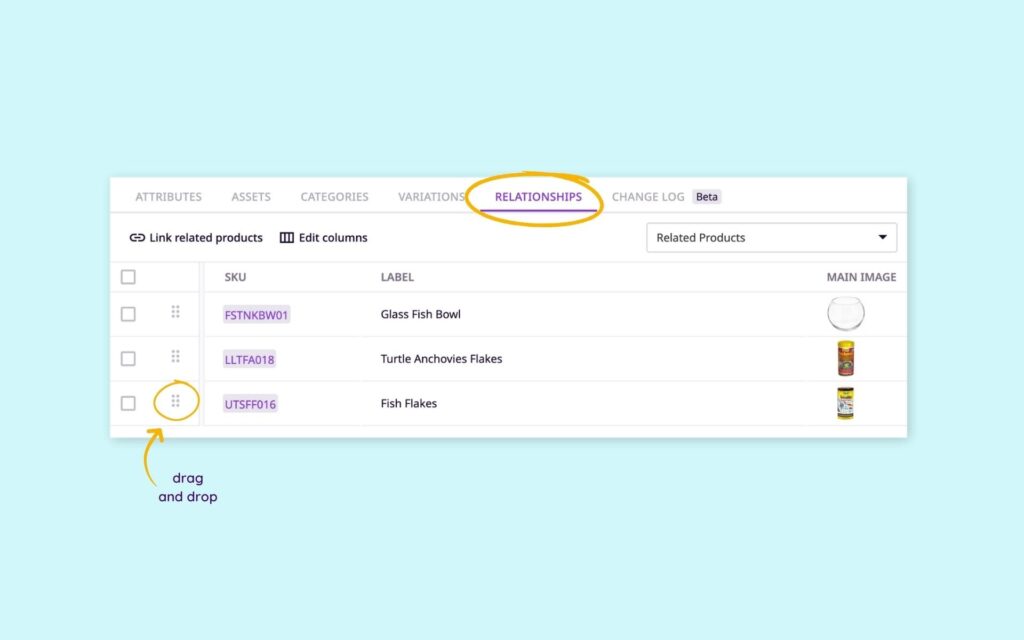
Task: Click the drag handle for Glass Fish Bowl row
Action: [x=175, y=312]
